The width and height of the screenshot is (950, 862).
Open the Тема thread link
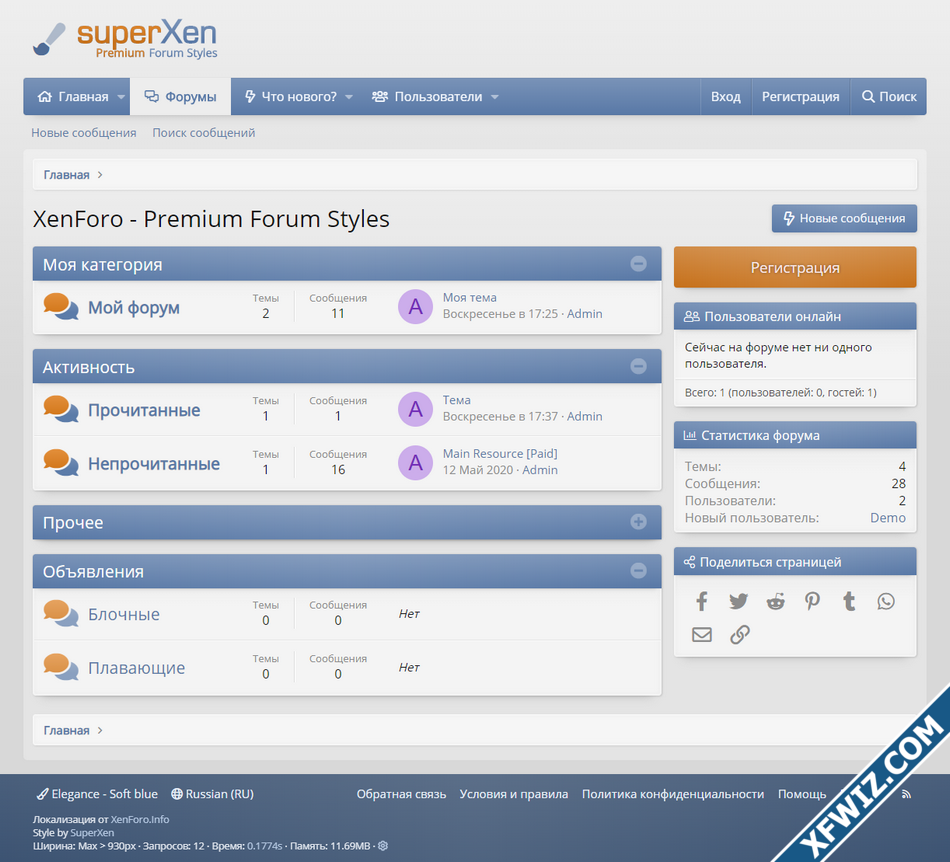click(457, 400)
